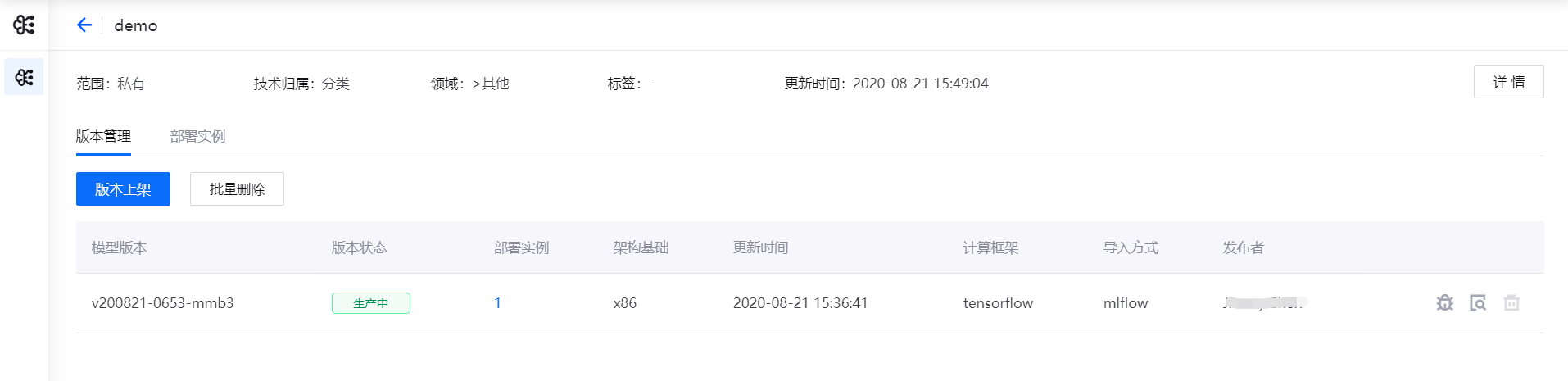
Task: Click the bug debug icon for v200821-0653-mmb3
Action: click(x=1444, y=302)
